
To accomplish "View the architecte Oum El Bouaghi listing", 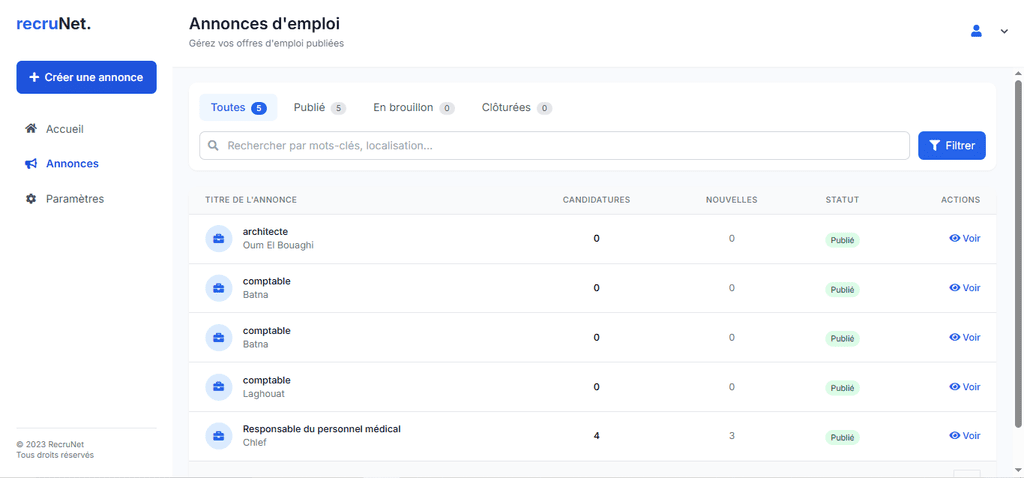I will tap(964, 239).
